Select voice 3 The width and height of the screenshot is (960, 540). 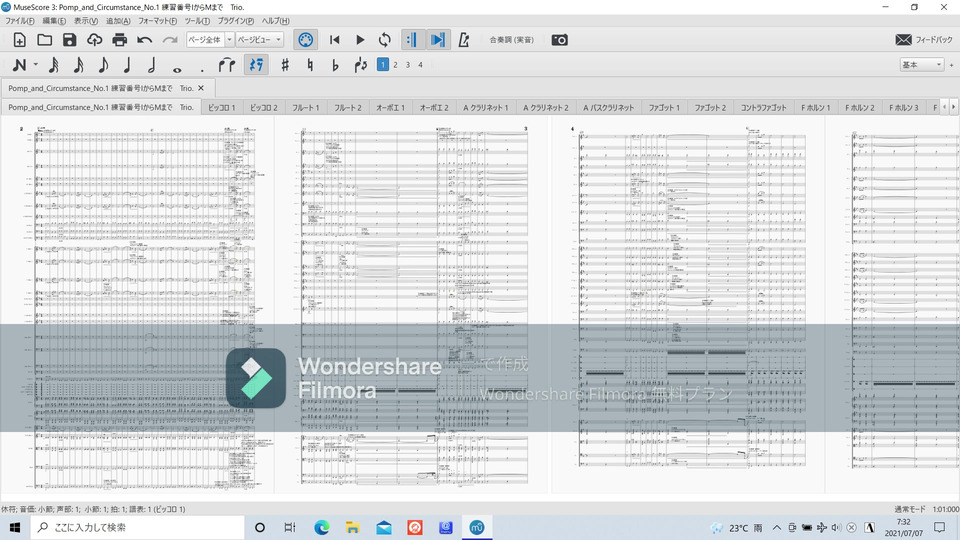pyautogui.click(x=408, y=64)
